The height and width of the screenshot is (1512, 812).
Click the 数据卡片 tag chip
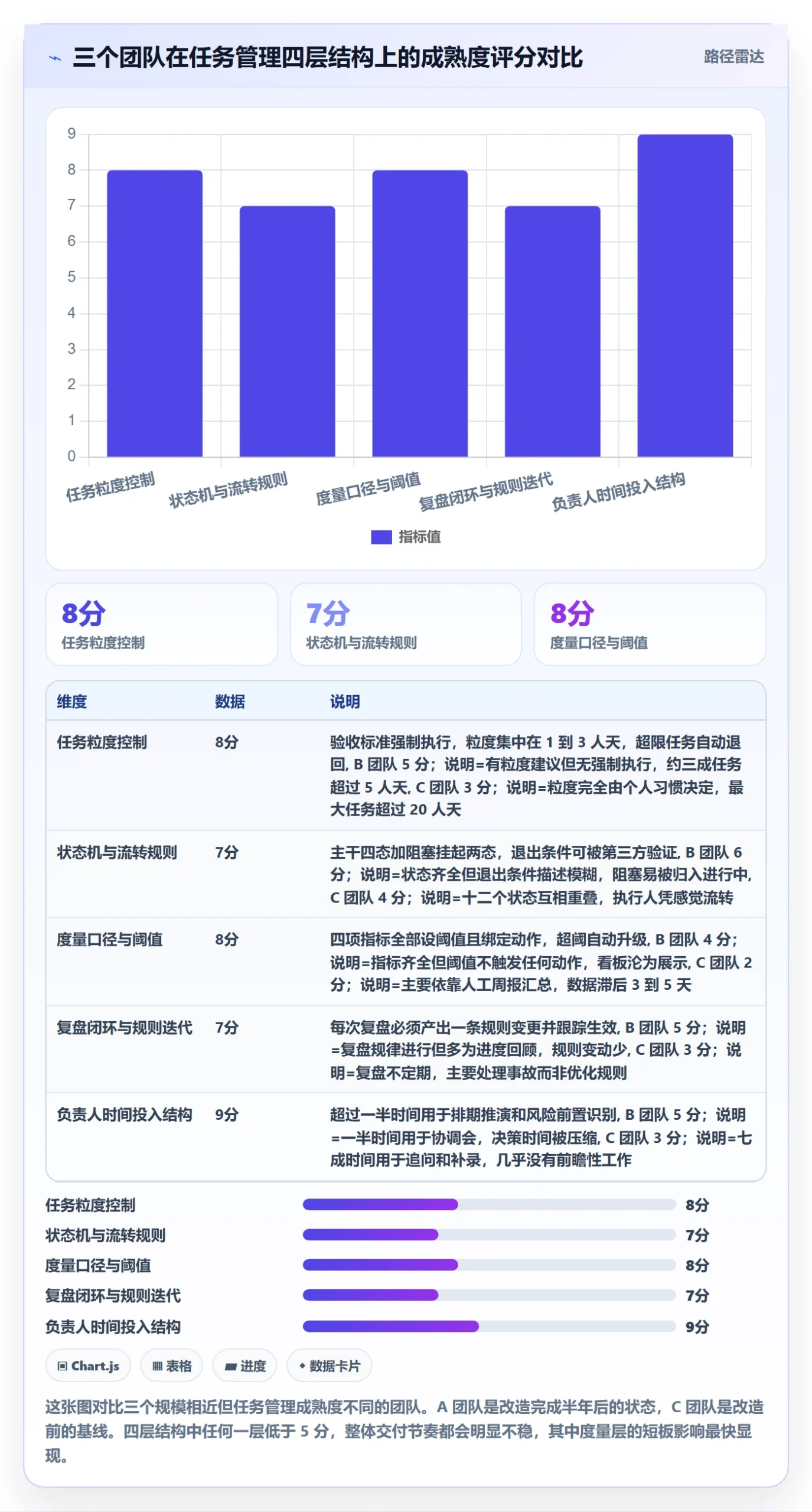[329, 1366]
